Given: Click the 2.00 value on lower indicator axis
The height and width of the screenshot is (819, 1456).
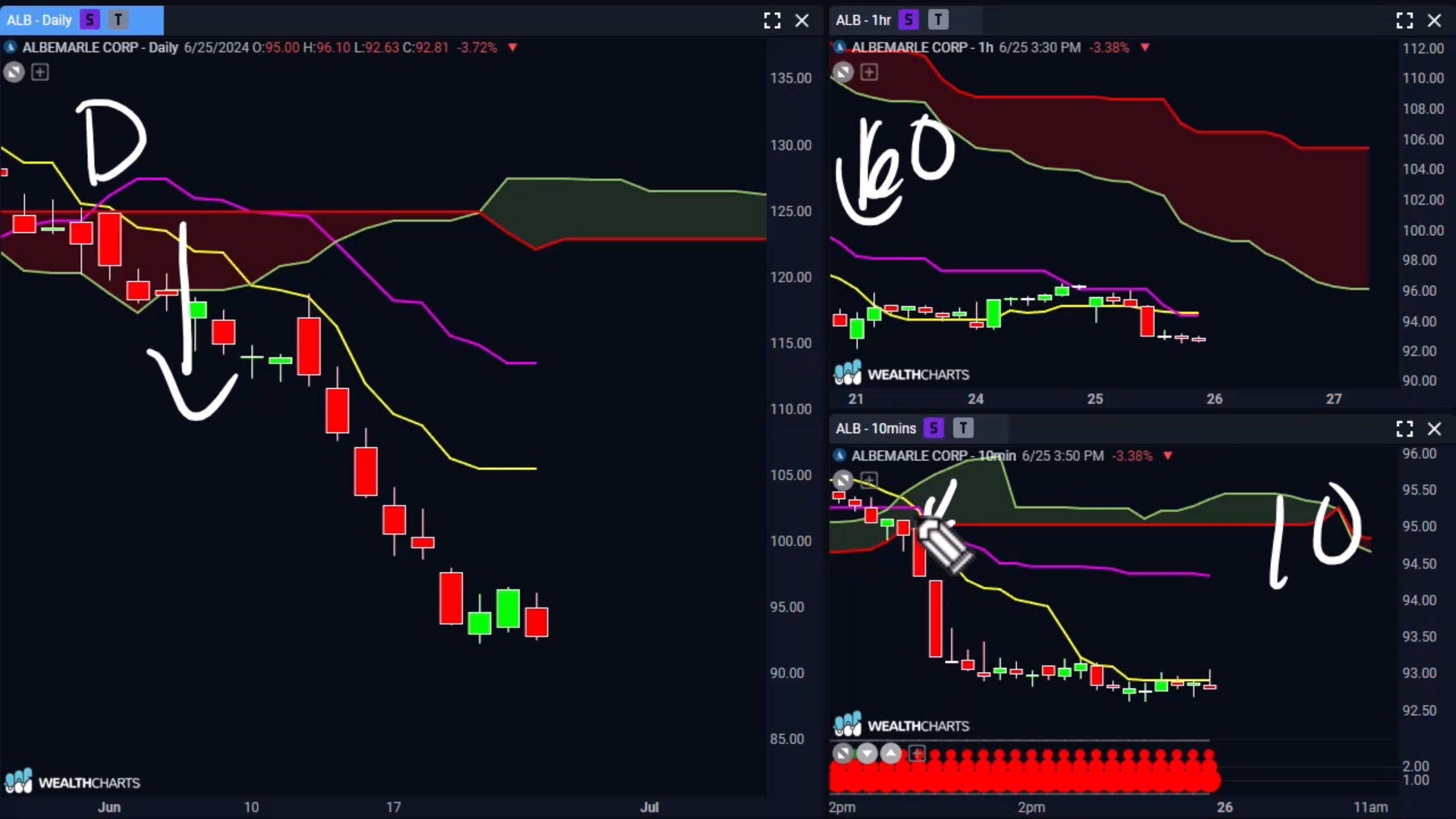Looking at the screenshot, I should (1416, 766).
